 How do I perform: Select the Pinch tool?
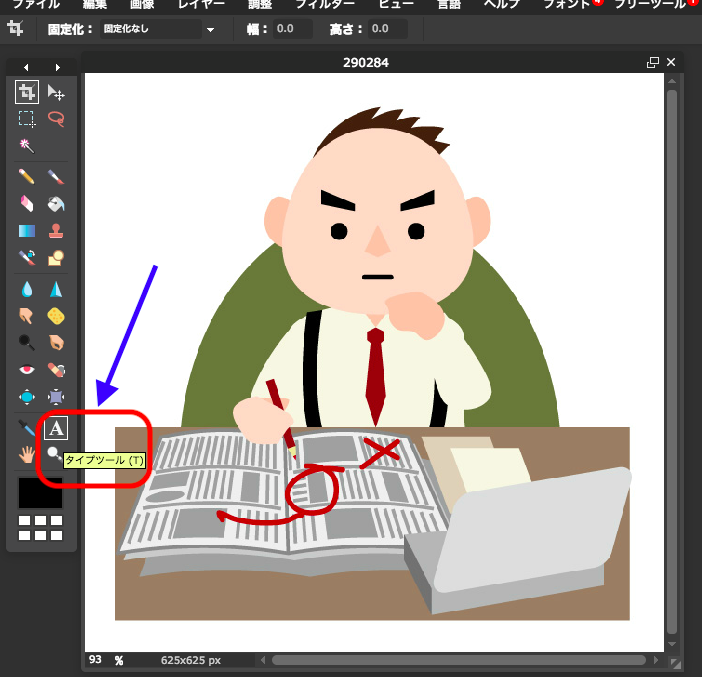[56, 397]
